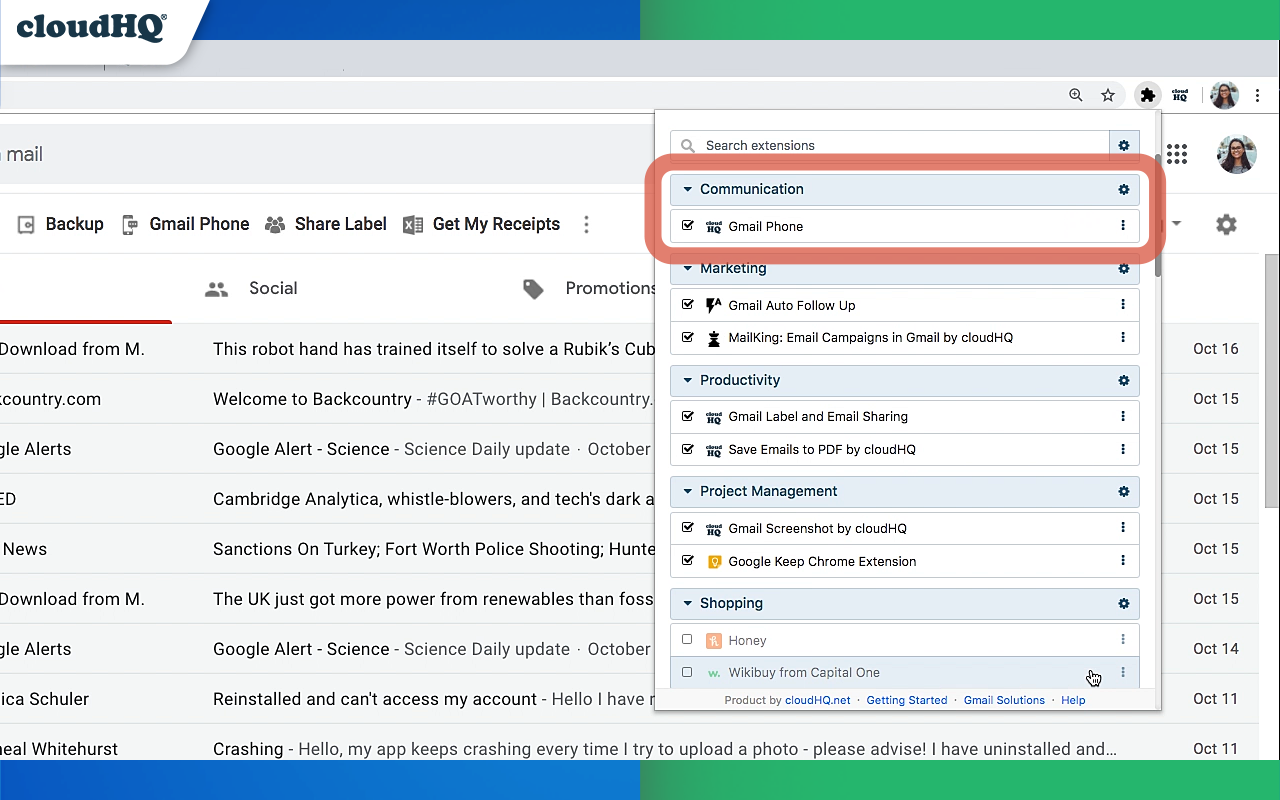Image resolution: width=1280 pixels, height=800 pixels.
Task: Click the cloudHQ extension icon in browser toolbar
Action: tap(1180, 94)
